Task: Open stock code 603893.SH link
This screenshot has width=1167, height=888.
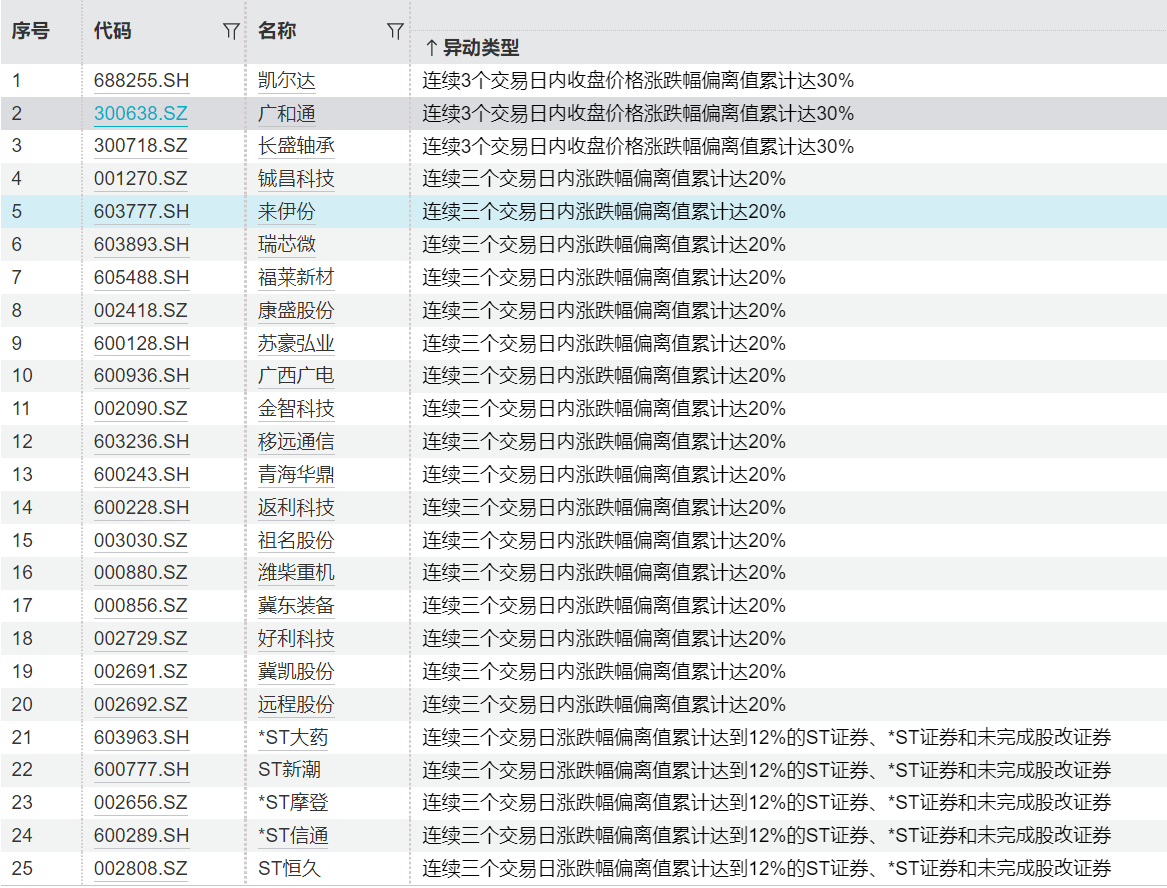Action: 141,244
